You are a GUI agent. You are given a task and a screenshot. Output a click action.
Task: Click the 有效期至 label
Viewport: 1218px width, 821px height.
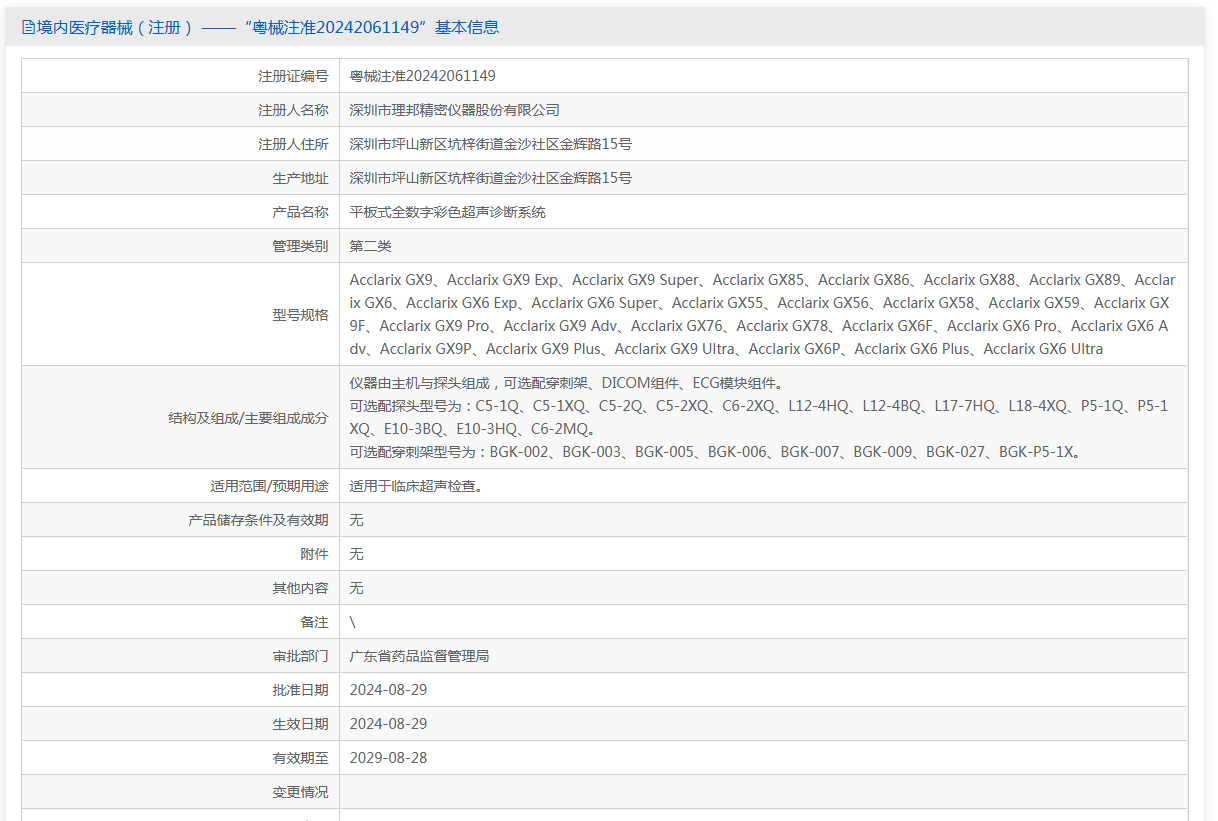coord(300,758)
